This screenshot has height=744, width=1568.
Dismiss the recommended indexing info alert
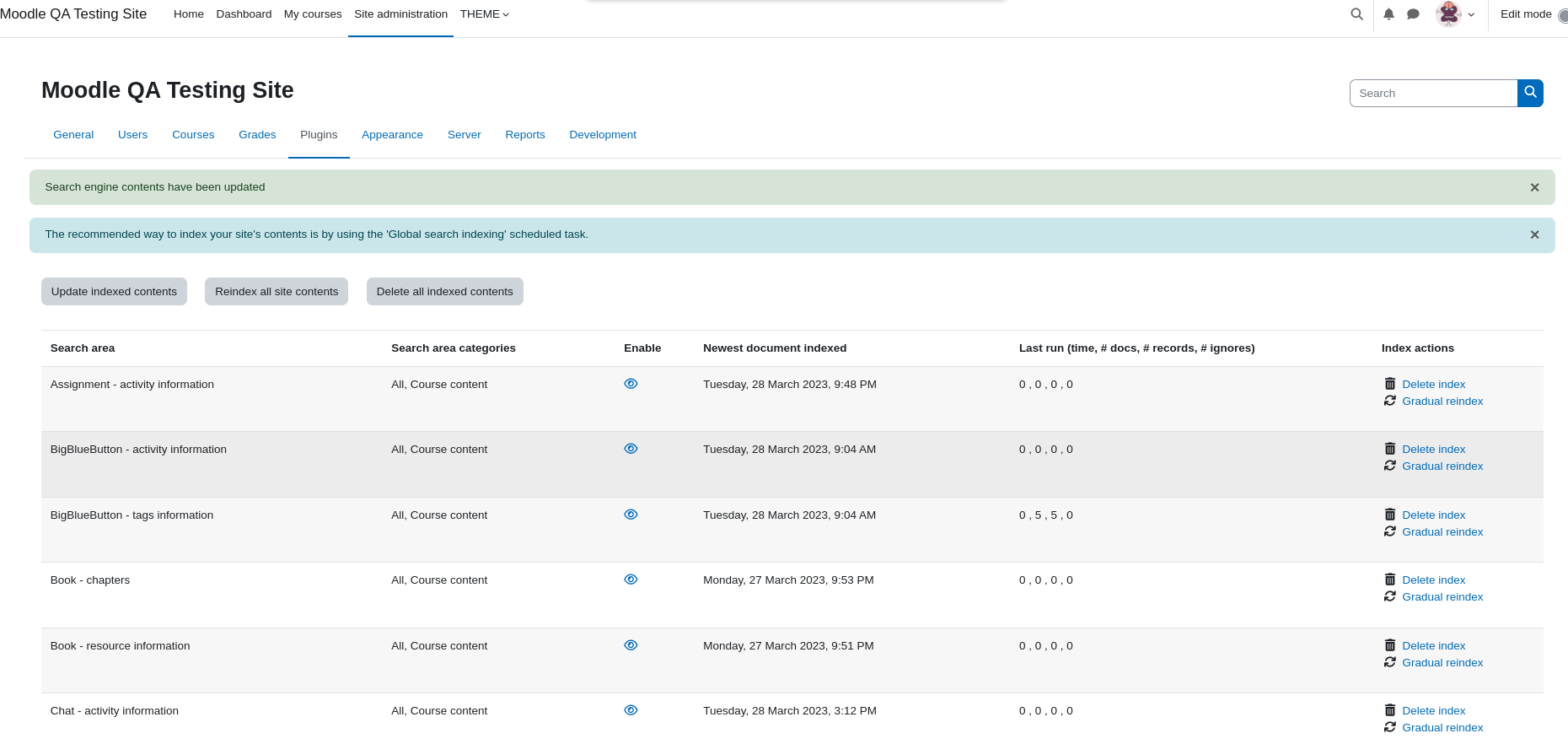1534,235
